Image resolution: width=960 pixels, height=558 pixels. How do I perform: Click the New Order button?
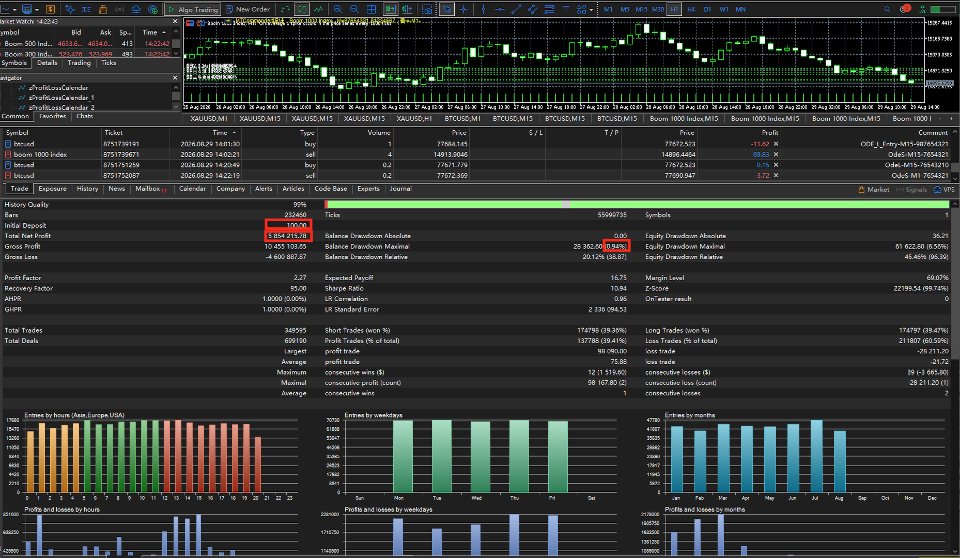coord(248,9)
